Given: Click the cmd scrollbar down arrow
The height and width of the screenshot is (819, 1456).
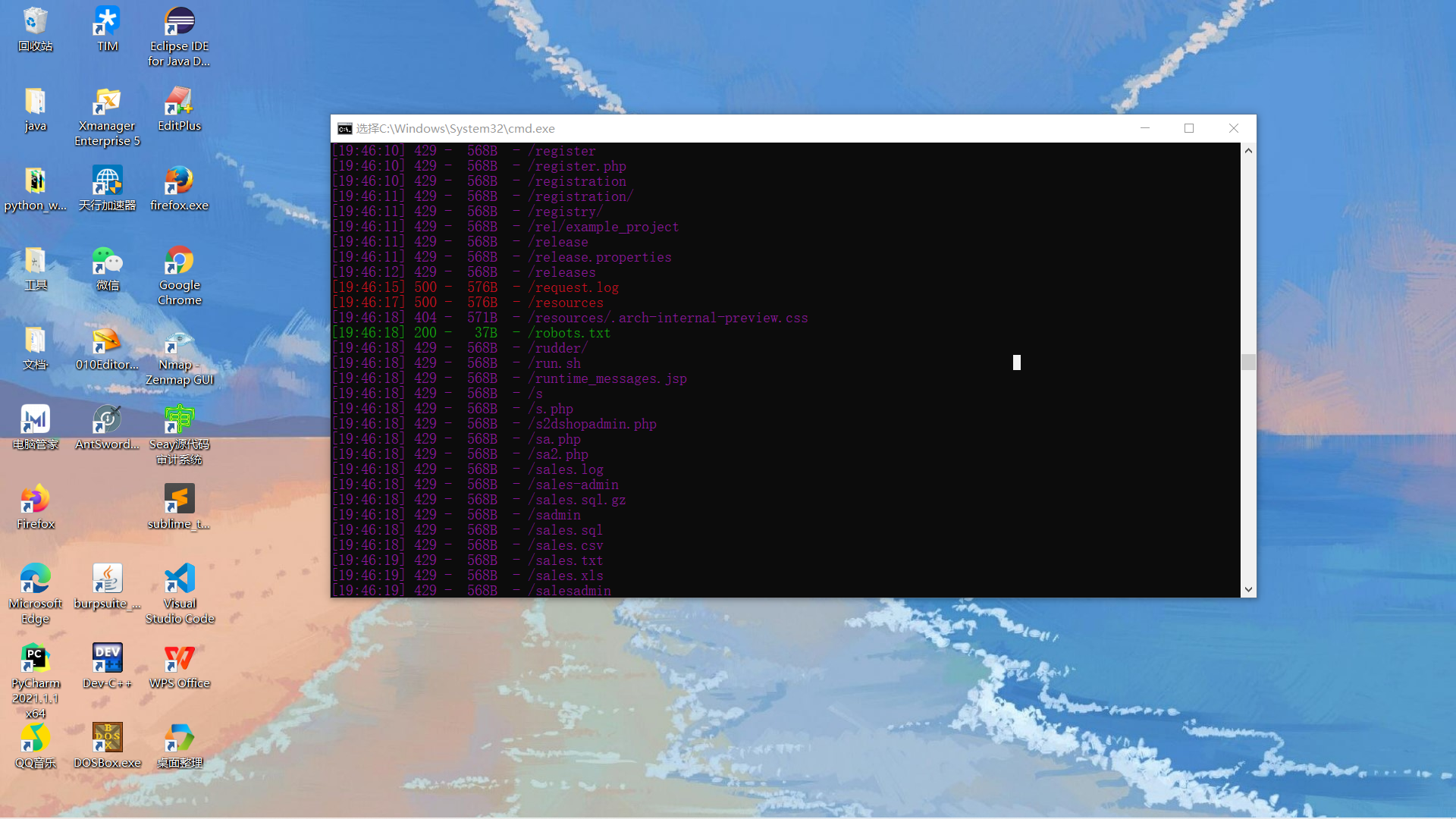Looking at the screenshot, I should point(1248,589).
